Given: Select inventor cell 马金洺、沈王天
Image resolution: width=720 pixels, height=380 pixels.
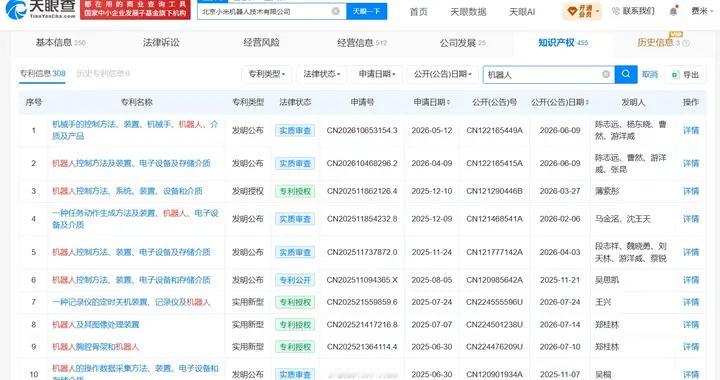Looking at the screenshot, I should click(x=623, y=219).
